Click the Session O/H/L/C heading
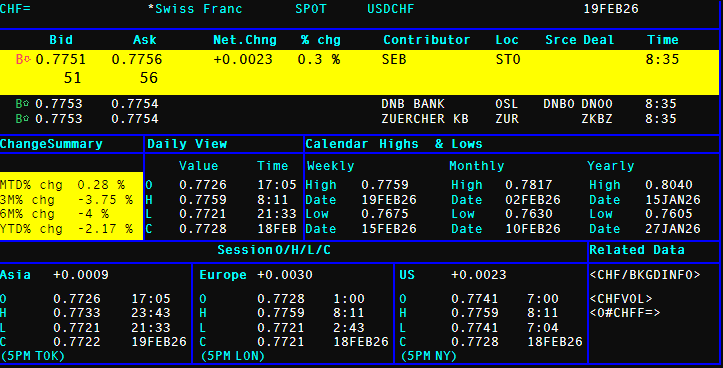This screenshot has height=368, width=723. pos(274,250)
